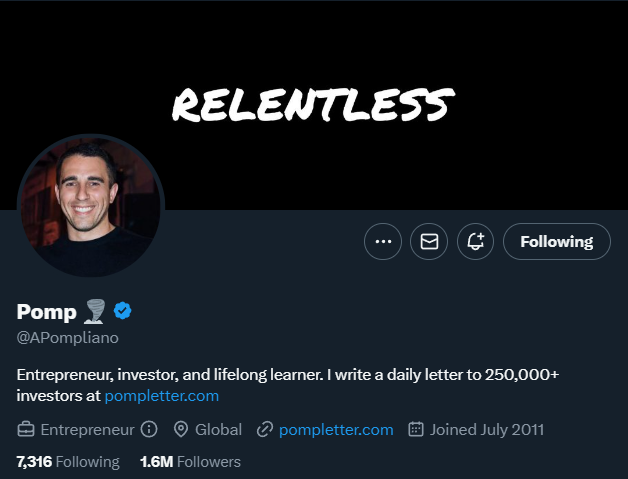
Task: Click the location pin icon
Action: 181,430
